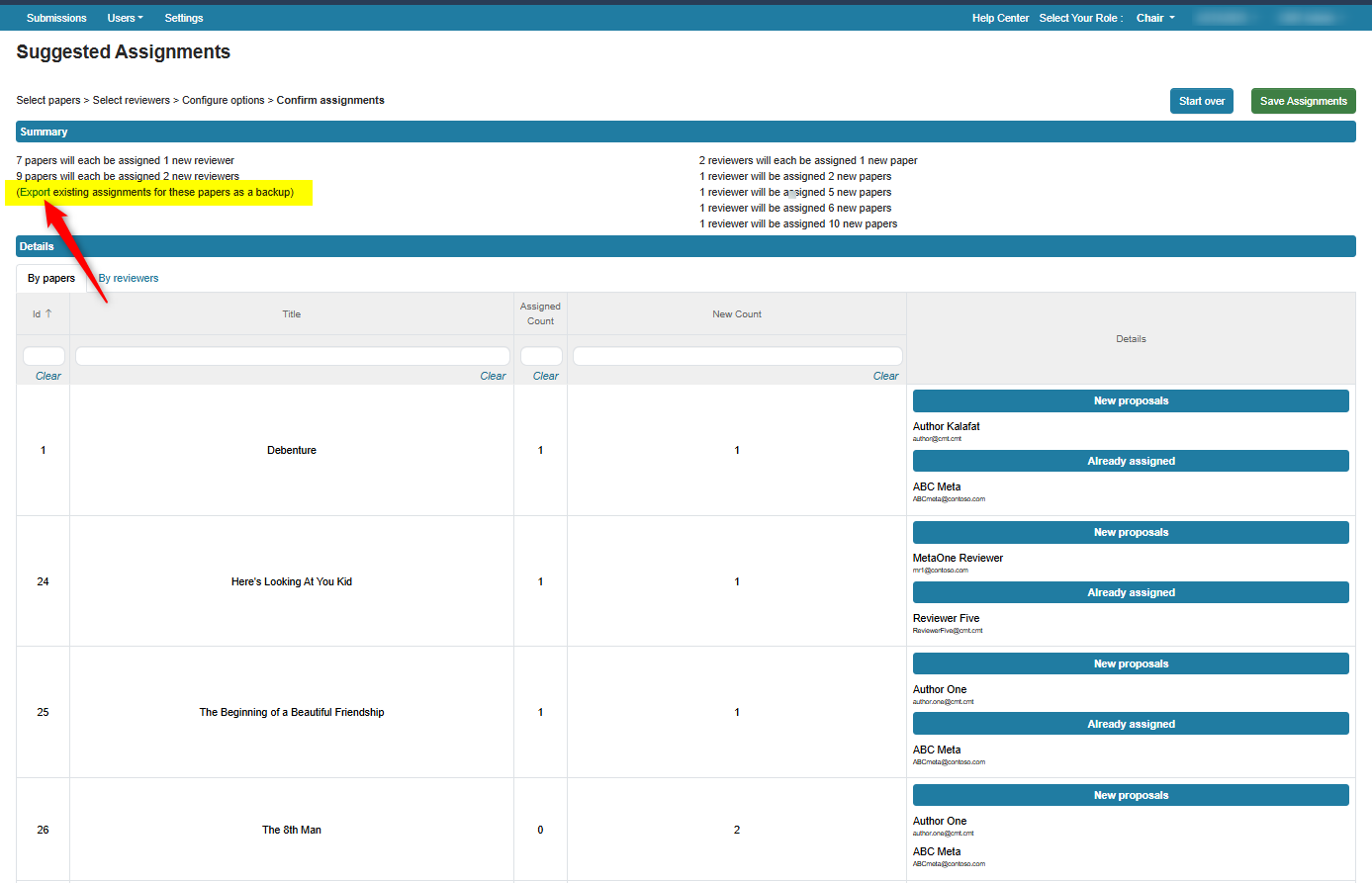
Task: Switch to the By reviewers tab
Action: 128,278
